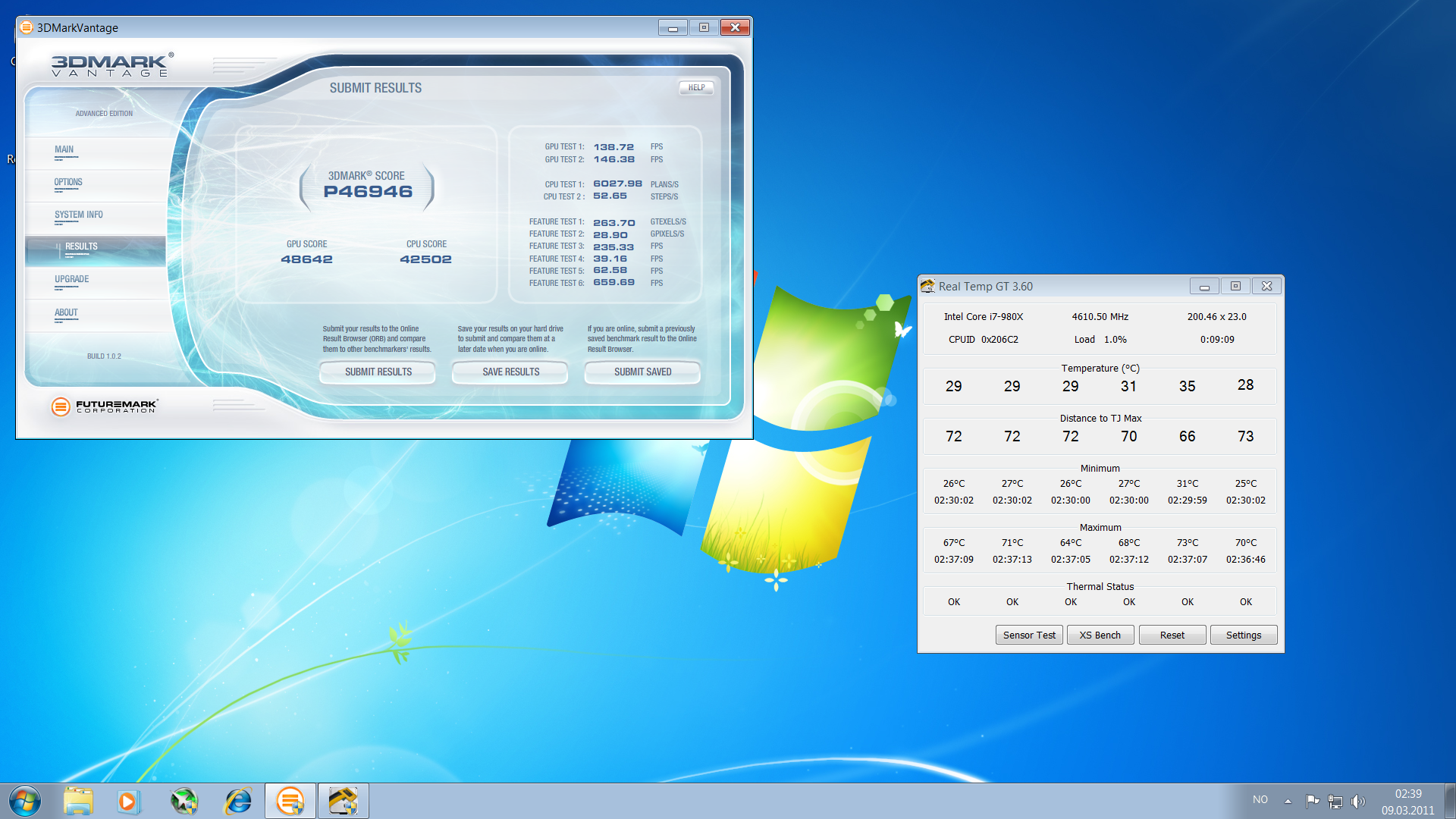Click CPU TEST 1 value 6027.98
This screenshot has height=819, width=1456.
click(x=617, y=184)
